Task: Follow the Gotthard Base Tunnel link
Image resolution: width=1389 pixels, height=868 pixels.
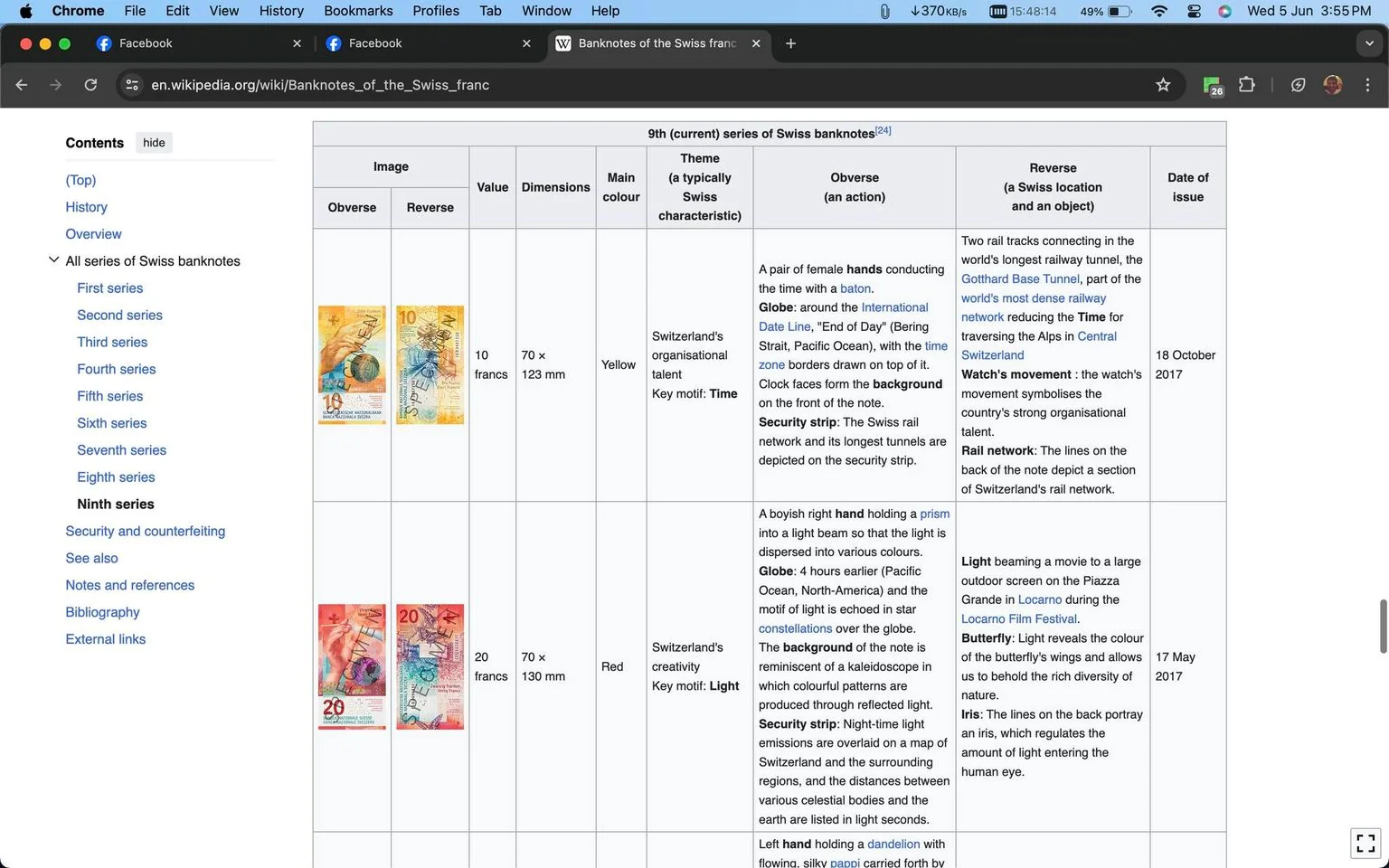Action: 1020,279
